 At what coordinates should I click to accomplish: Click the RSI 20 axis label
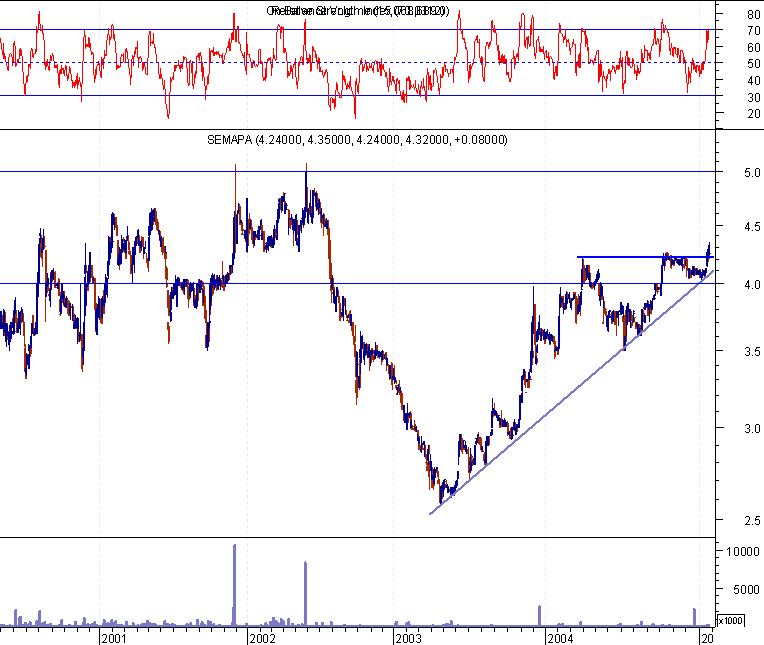coord(754,114)
